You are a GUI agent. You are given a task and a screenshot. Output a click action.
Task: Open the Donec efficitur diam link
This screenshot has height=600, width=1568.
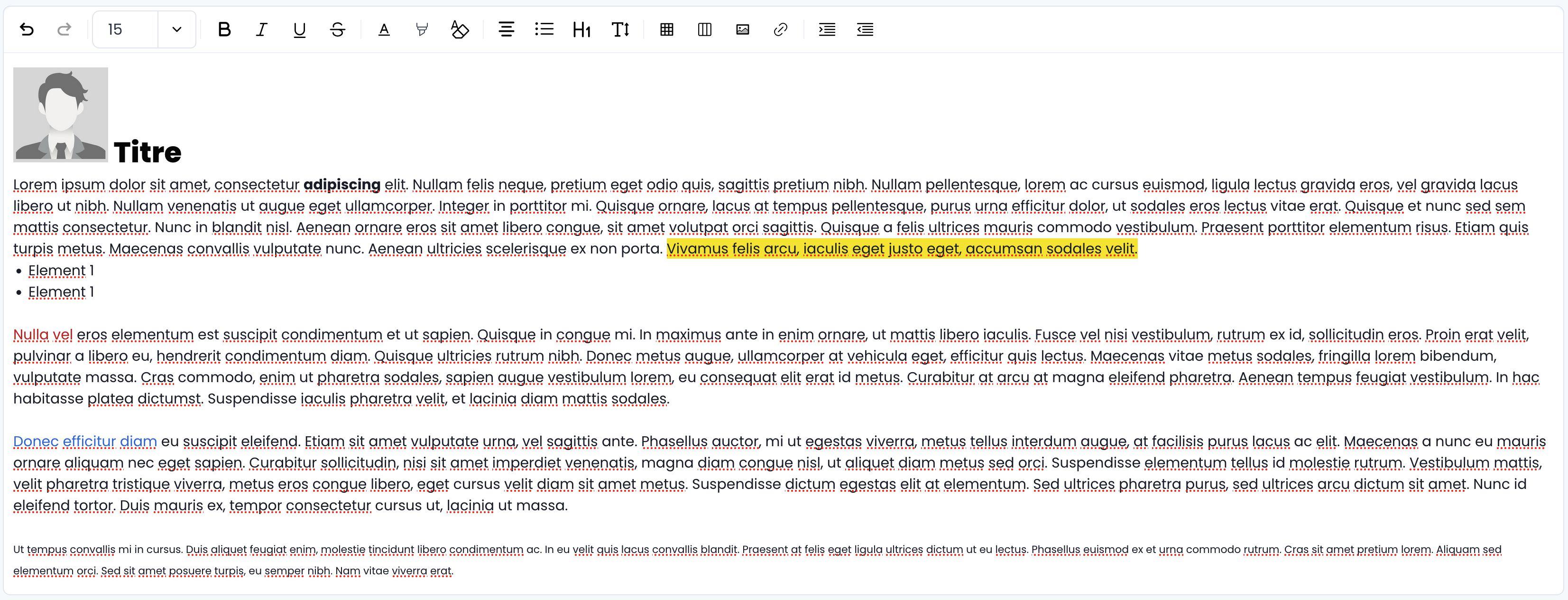click(84, 441)
